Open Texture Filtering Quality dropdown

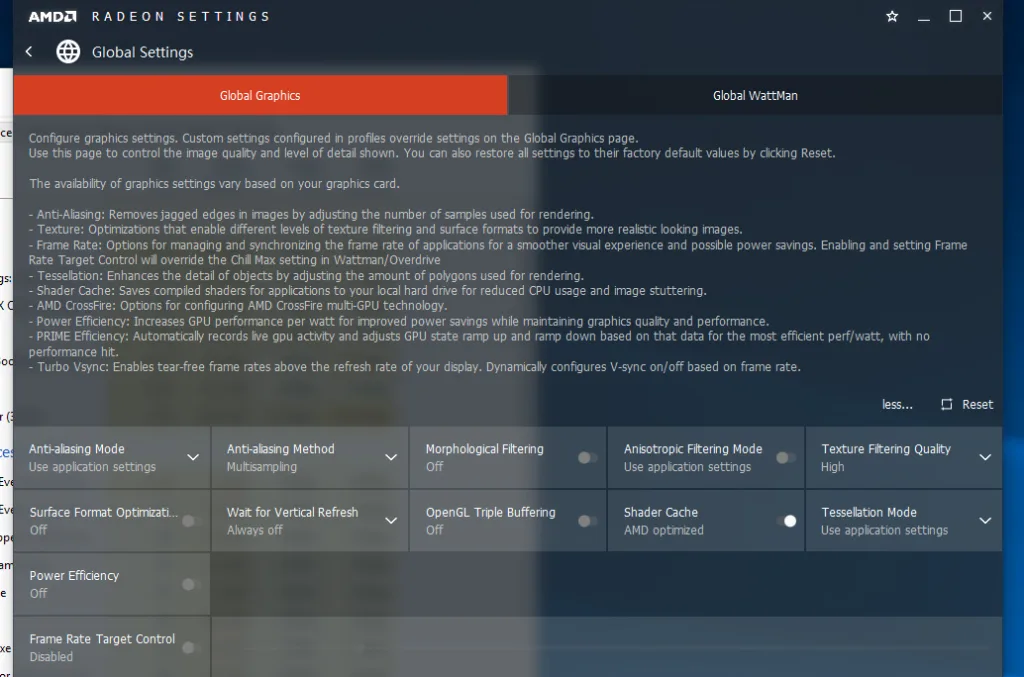(985, 458)
